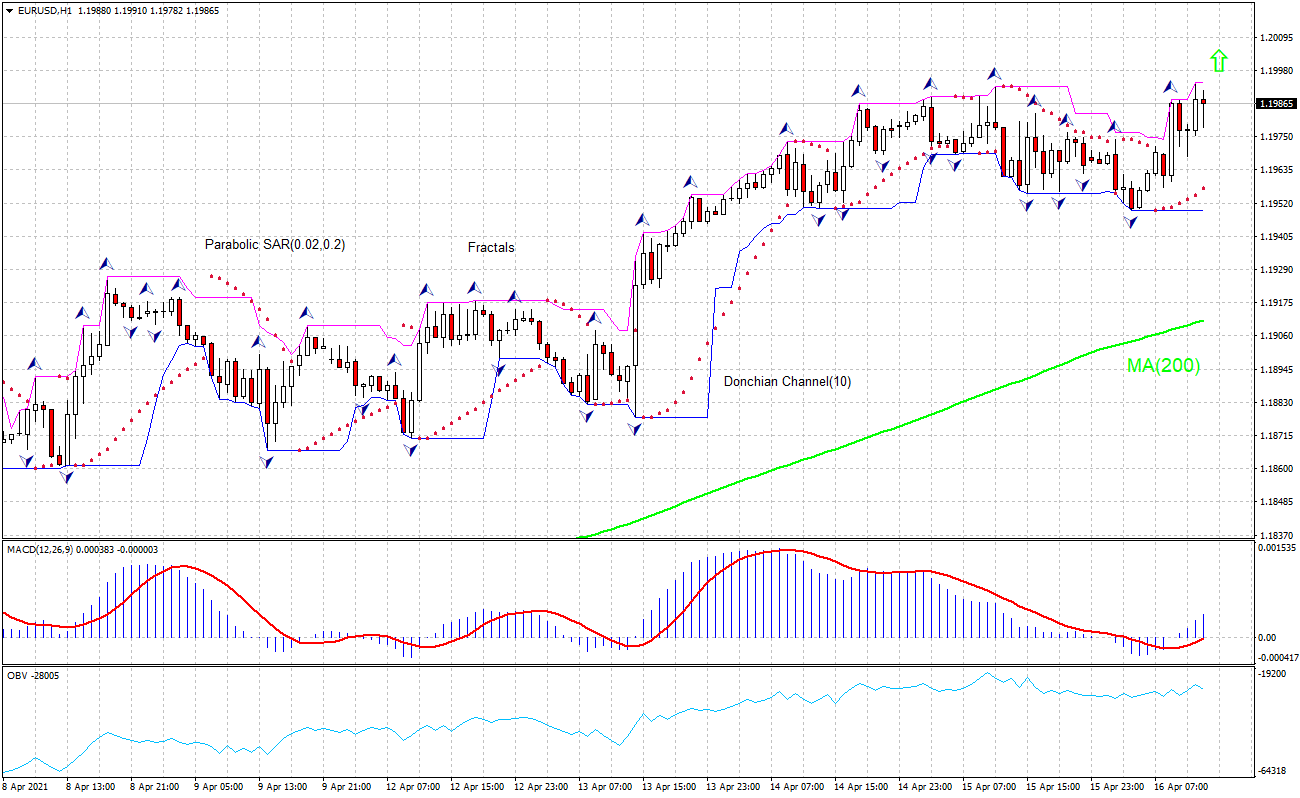Click the 14 Apr 15:00 time label
This screenshot has width=1300, height=798.
coord(860,786)
